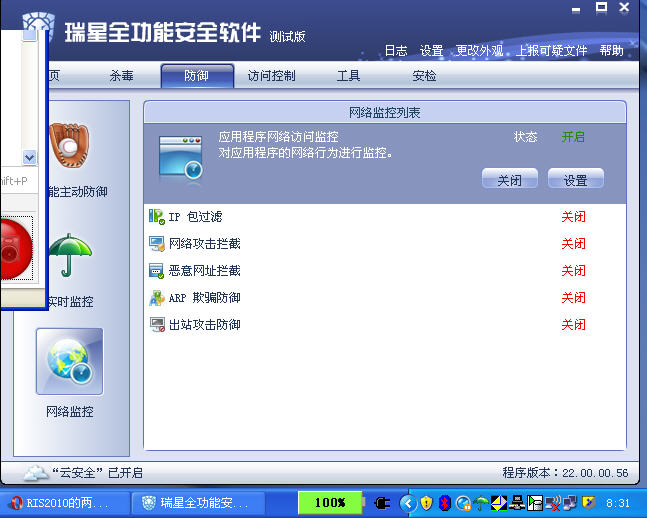Viewport: 647px width, 518px height.
Task: Click 更改外观 to change the skin
Action: coord(479,51)
